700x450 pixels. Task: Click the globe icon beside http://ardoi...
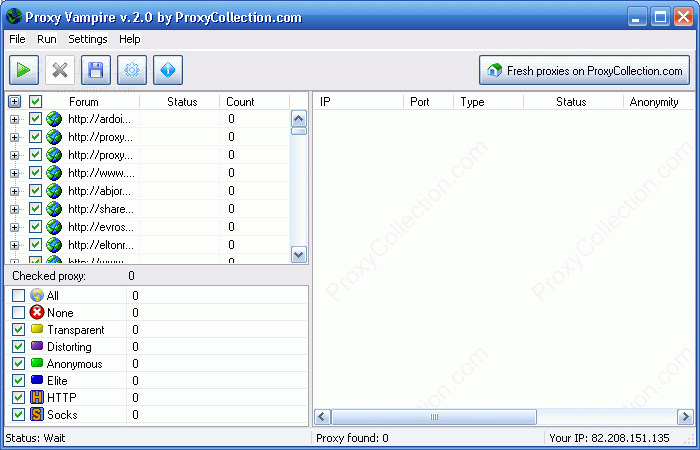(54, 119)
